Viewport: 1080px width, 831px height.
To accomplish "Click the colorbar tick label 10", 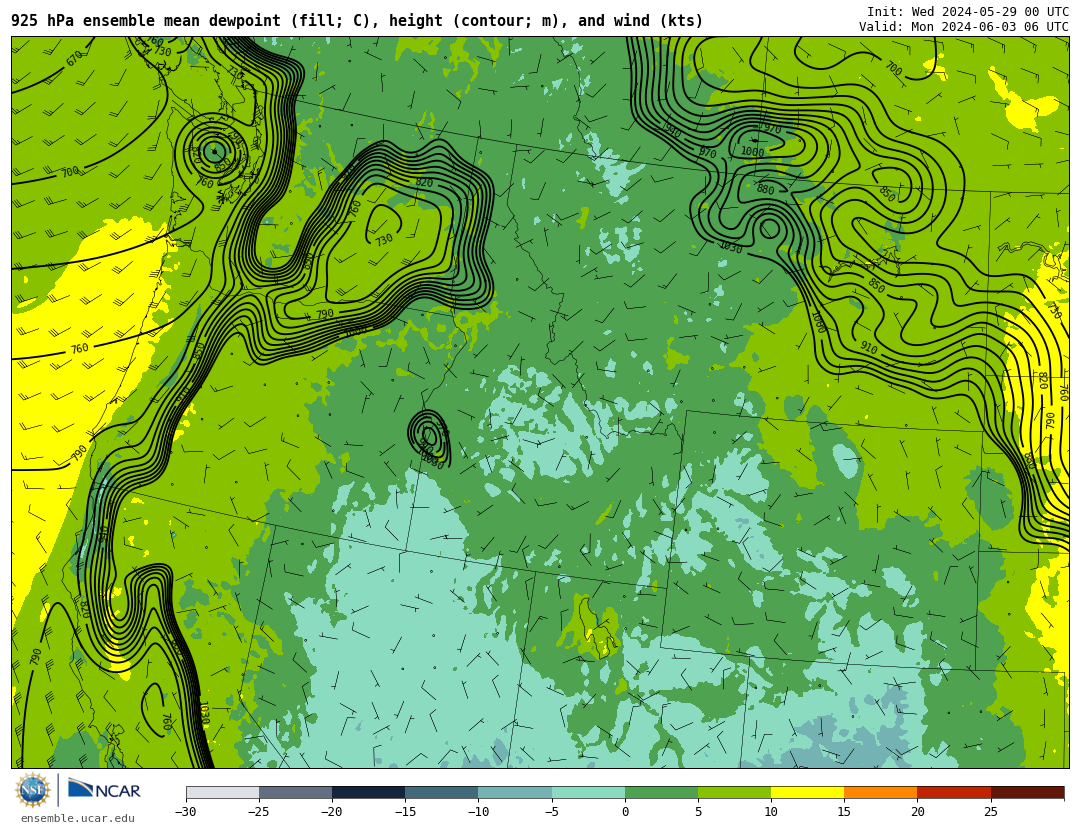I will [x=771, y=812].
